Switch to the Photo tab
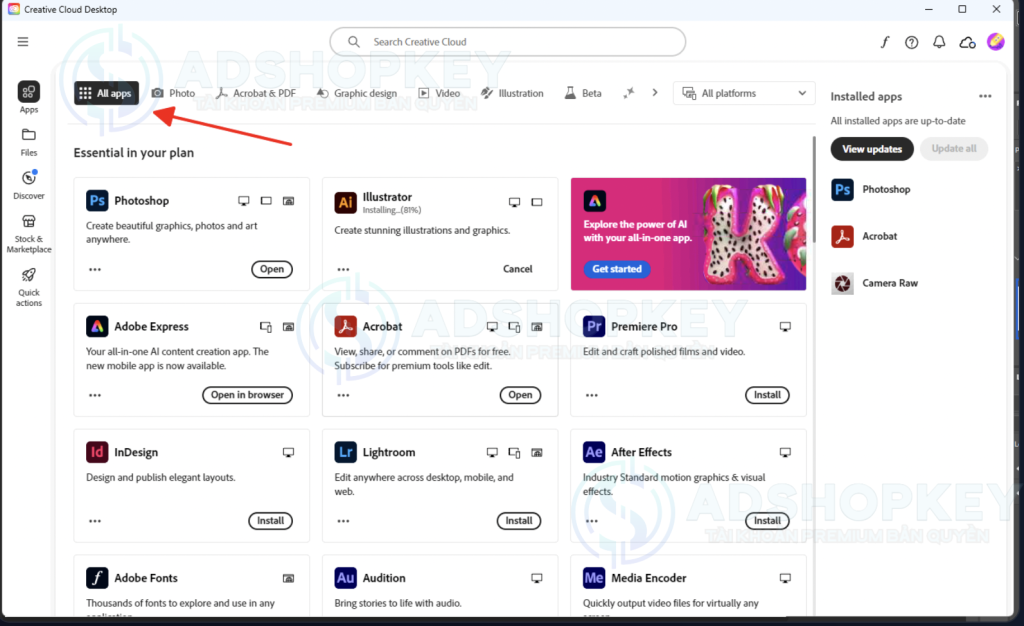This screenshot has height=626, width=1024. (x=174, y=93)
